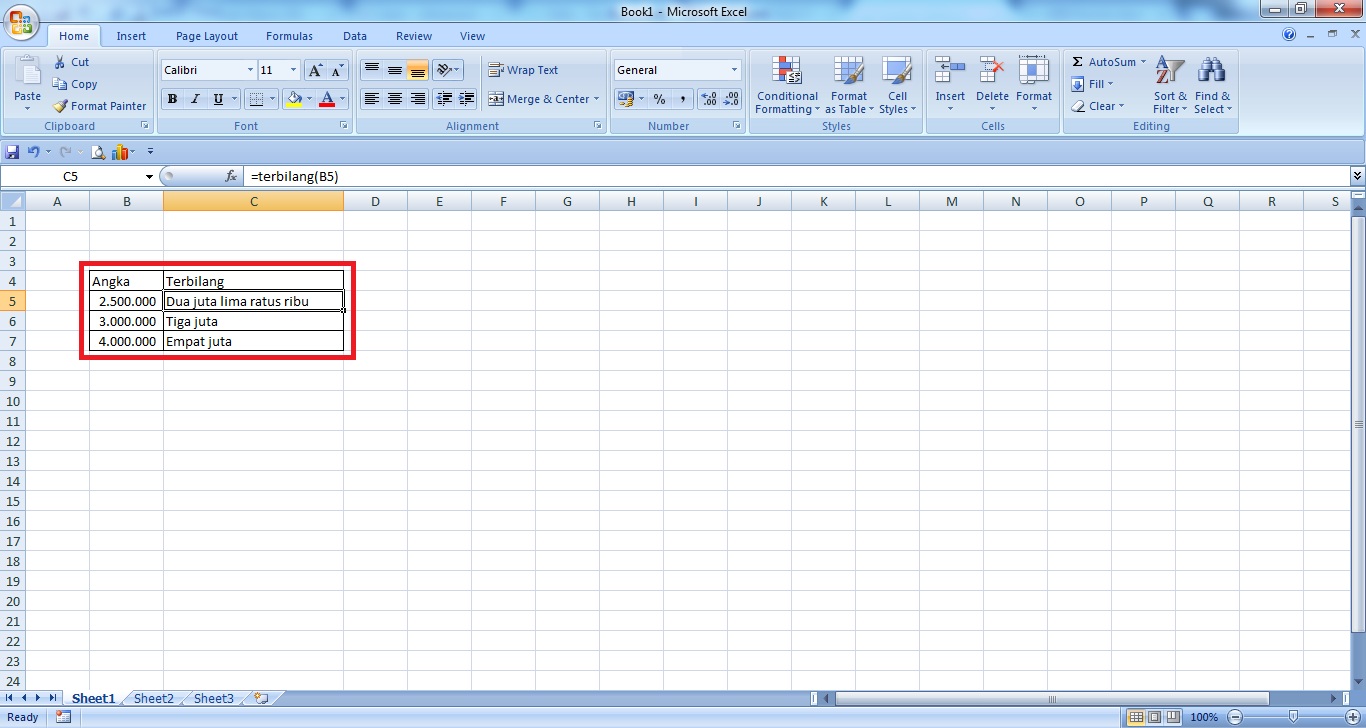1366x728 pixels.
Task: Toggle Bold formatting
Action: tap(172, 99)
